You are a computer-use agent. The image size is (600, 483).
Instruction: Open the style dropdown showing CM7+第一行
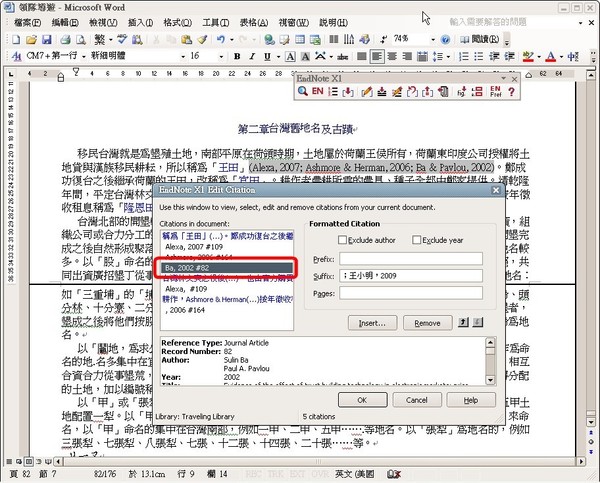coord(83,57)
